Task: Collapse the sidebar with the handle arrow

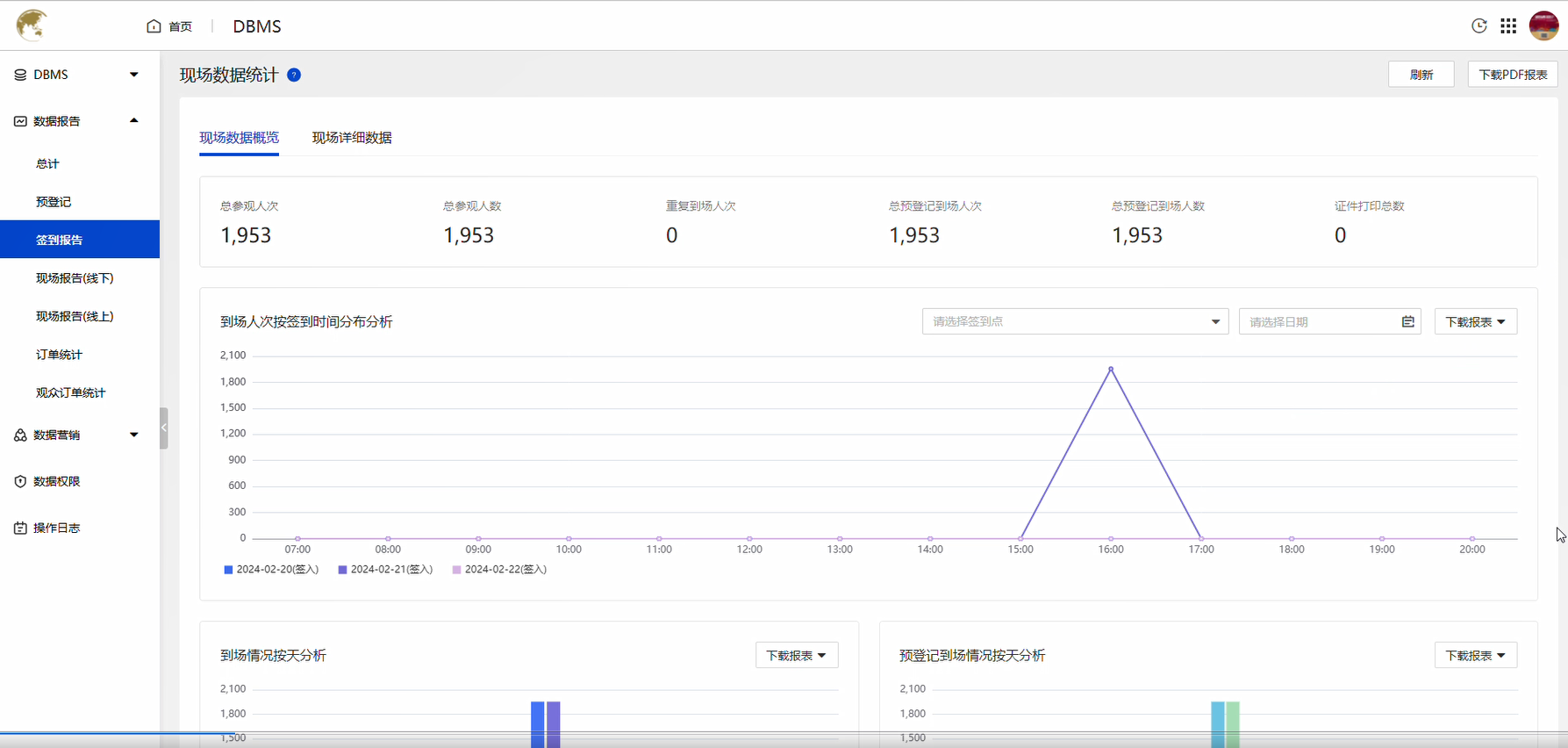Action: click(x=164, y=428)
